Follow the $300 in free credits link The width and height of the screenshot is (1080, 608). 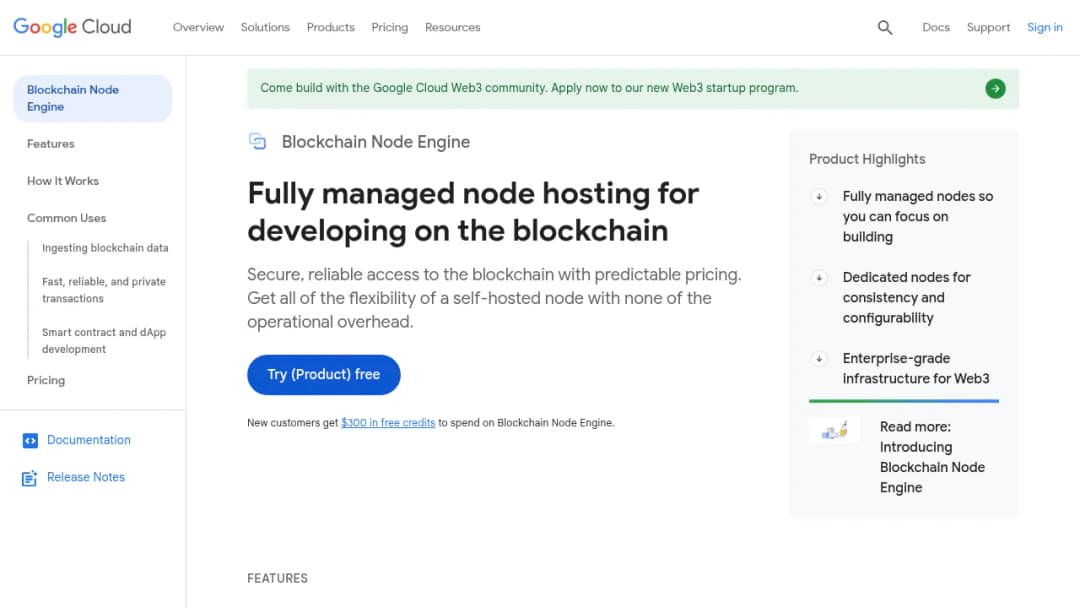[x=388, y=423]
